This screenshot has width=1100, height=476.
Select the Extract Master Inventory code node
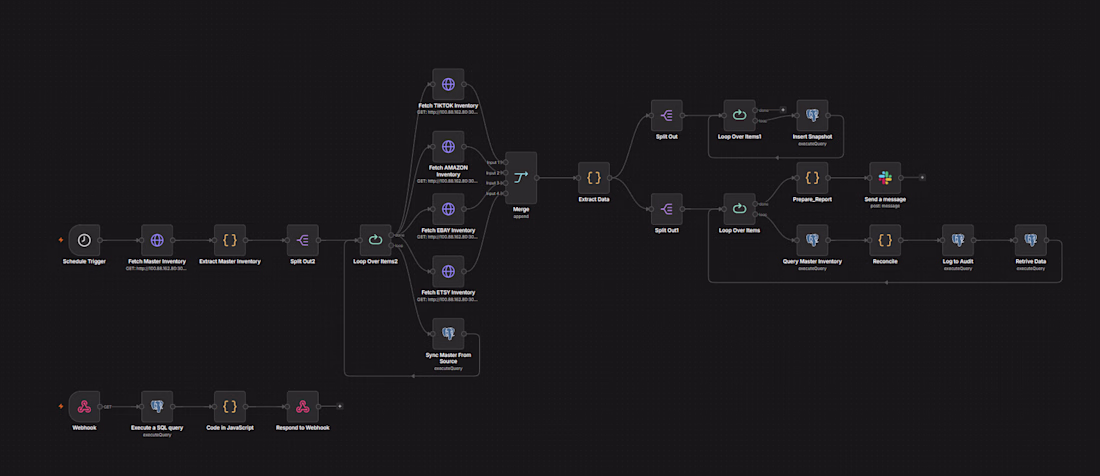[x=229, y=240]
